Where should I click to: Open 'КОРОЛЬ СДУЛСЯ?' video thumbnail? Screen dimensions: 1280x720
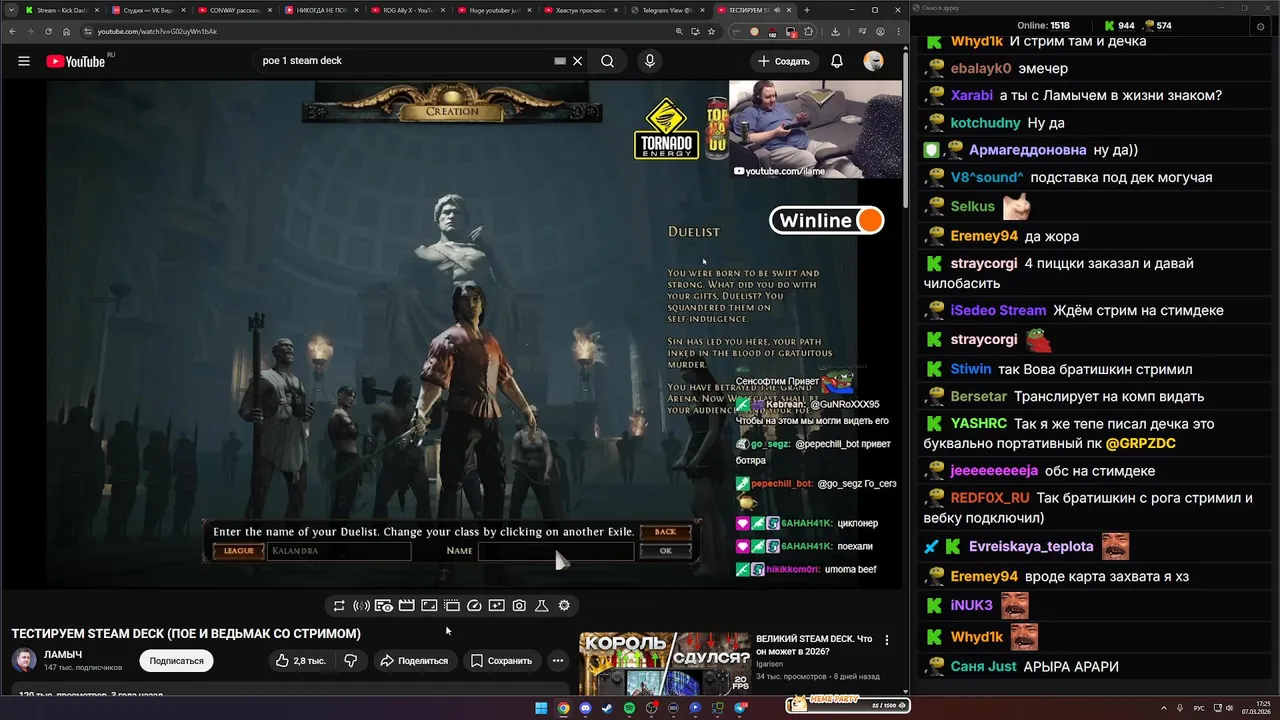point(665,664)
